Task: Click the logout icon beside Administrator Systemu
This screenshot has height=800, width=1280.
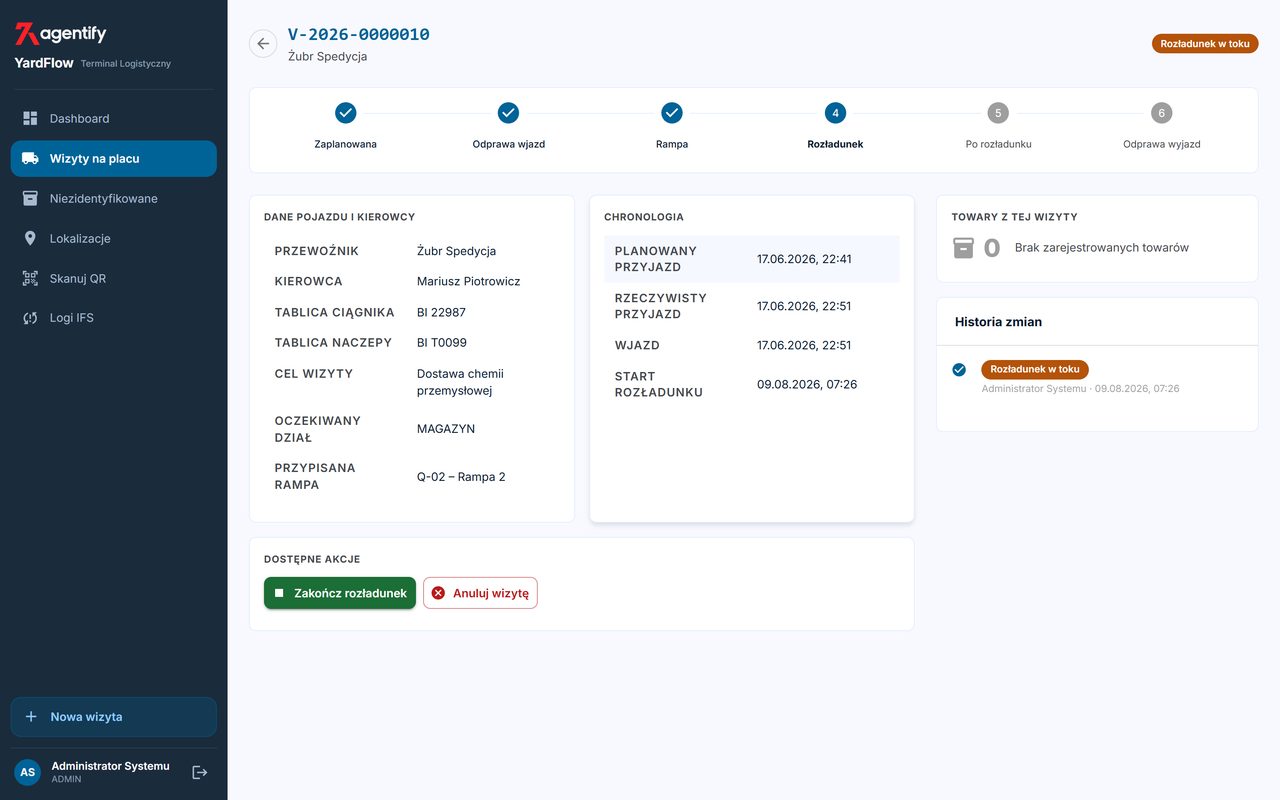Action: click(200, 772)
